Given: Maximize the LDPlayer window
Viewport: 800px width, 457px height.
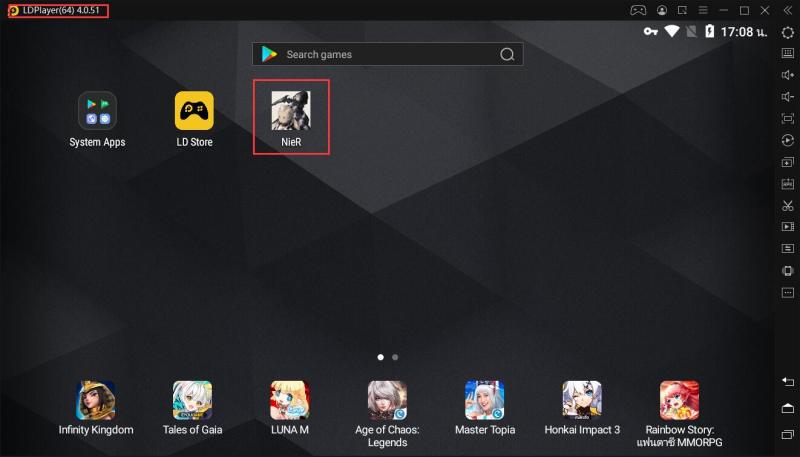Looking at the screenshot, I should click(744, 10).
